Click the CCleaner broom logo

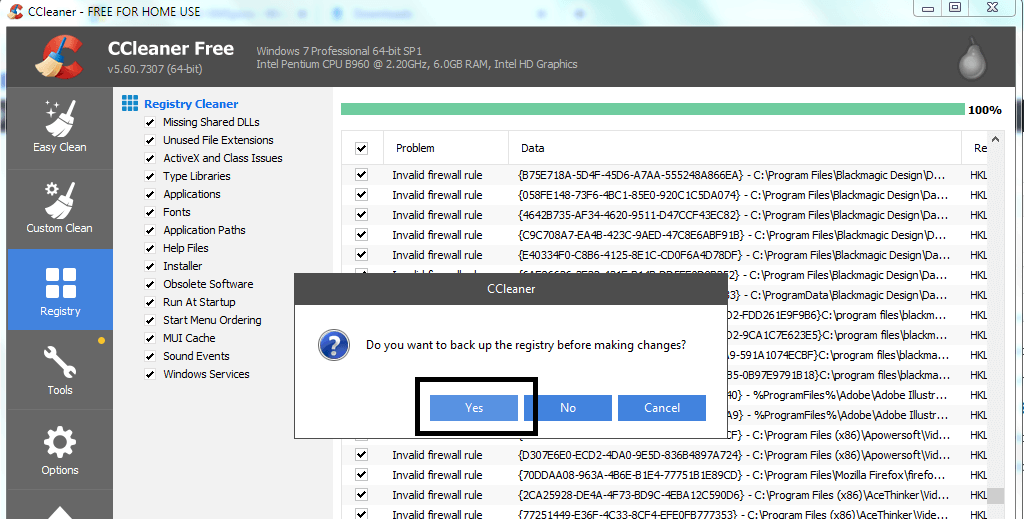pos(58,57)
